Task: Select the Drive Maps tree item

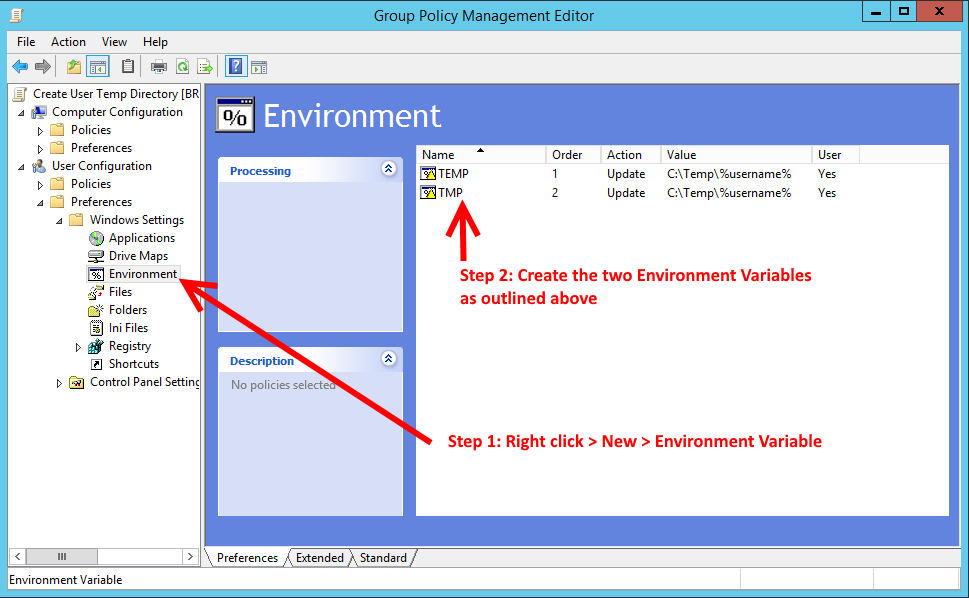Action: (x=138, y=256)
